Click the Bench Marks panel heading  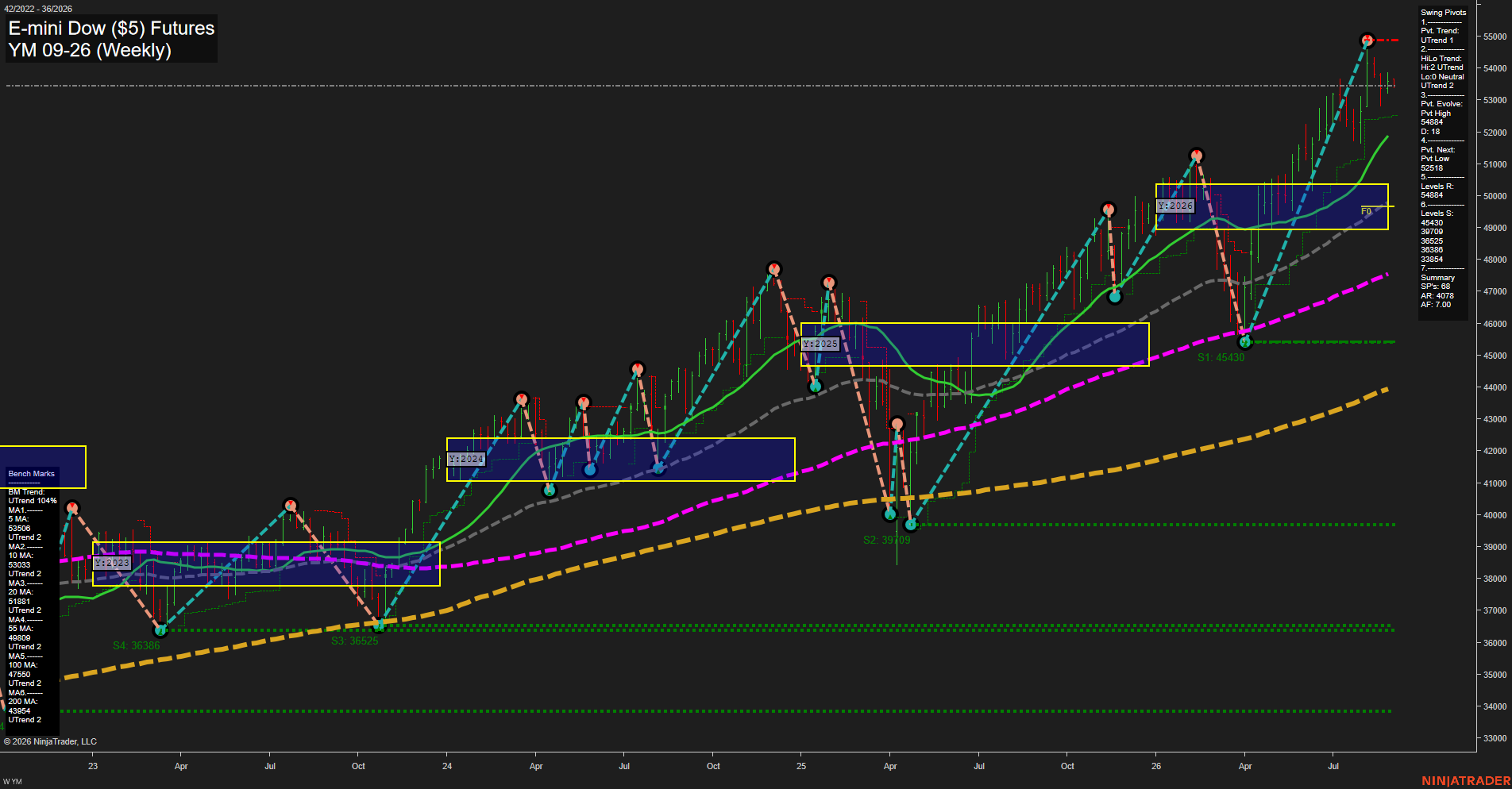[31, 474]
